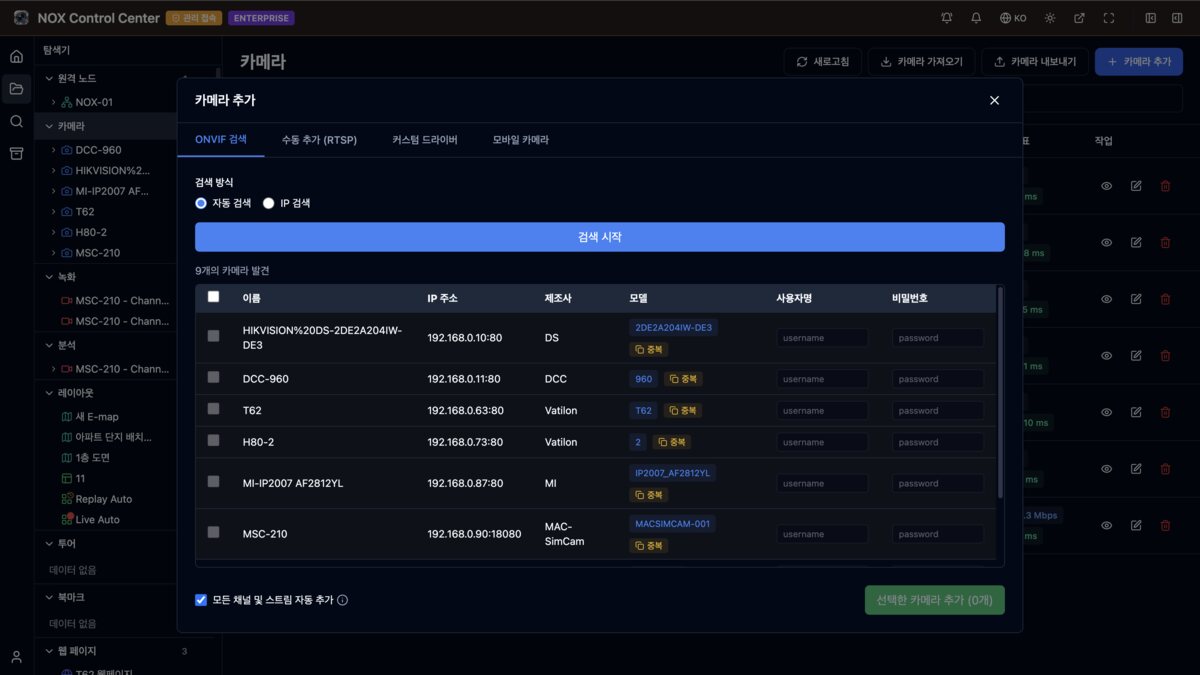Viewport: 1200px width, 675px height.
Task: Check the HIKVISION%20DS-2DE2A204IW-DE3 row checkbox
Action: coord(213,336)
